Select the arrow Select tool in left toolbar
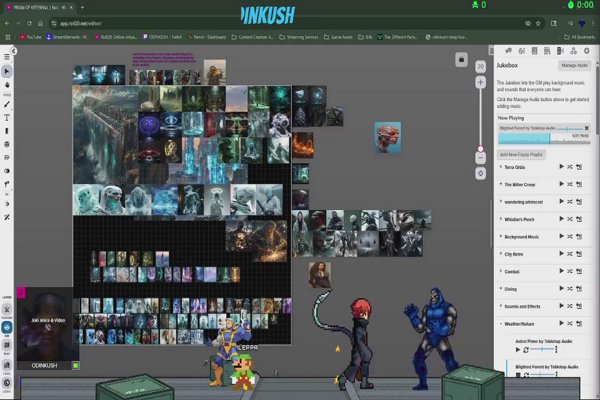The image size is (600, 400). 7,71
